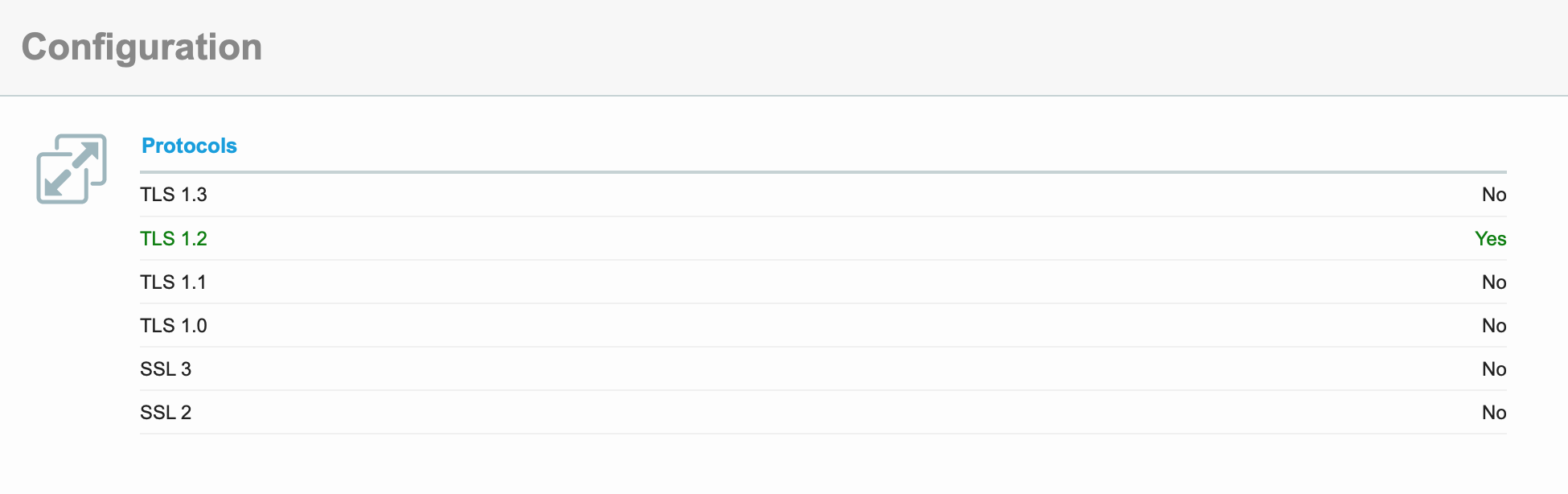Viewport: 1568px width, 494px height.
Task: Select the TLS 1.3 protocol label
Action: 174,195
